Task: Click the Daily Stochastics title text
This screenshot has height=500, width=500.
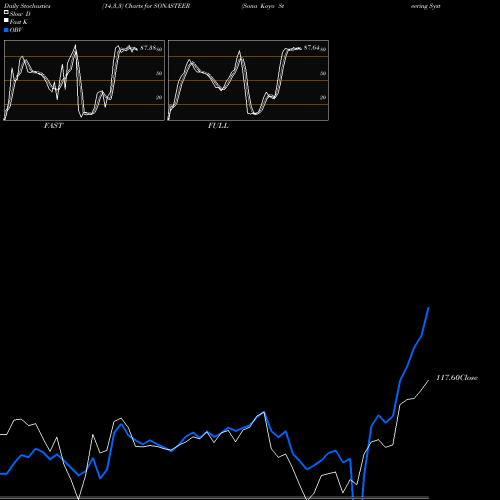Action: tap(27, 6)
